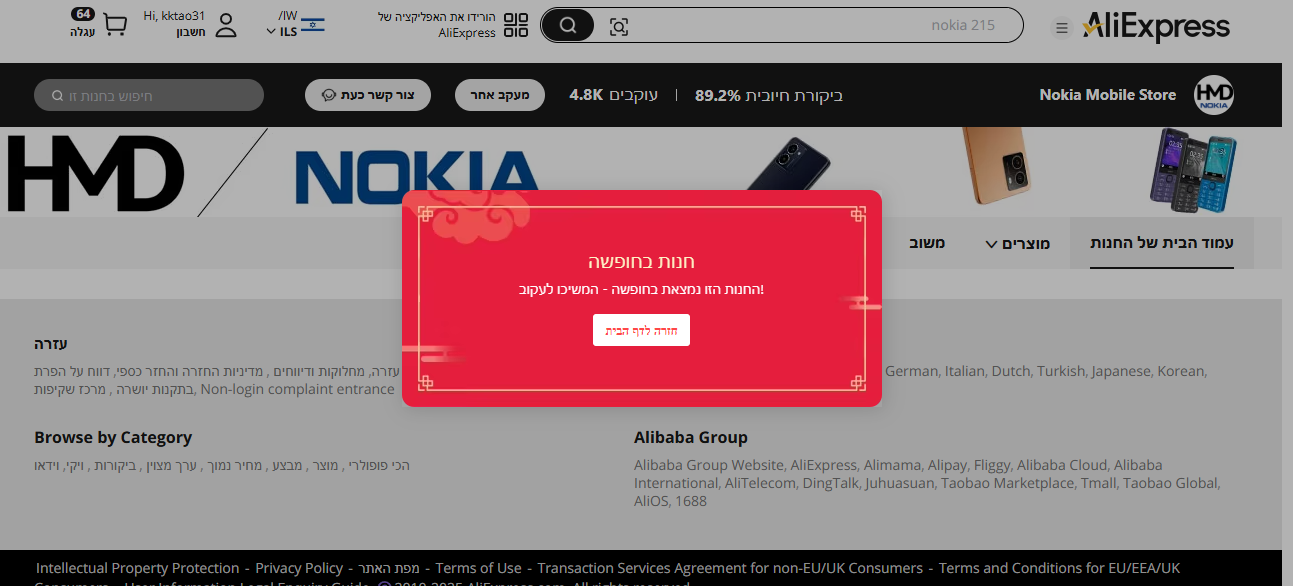Click the black search magnifier button
Viewport: 1293px width, 586px height.
[568, 25]
